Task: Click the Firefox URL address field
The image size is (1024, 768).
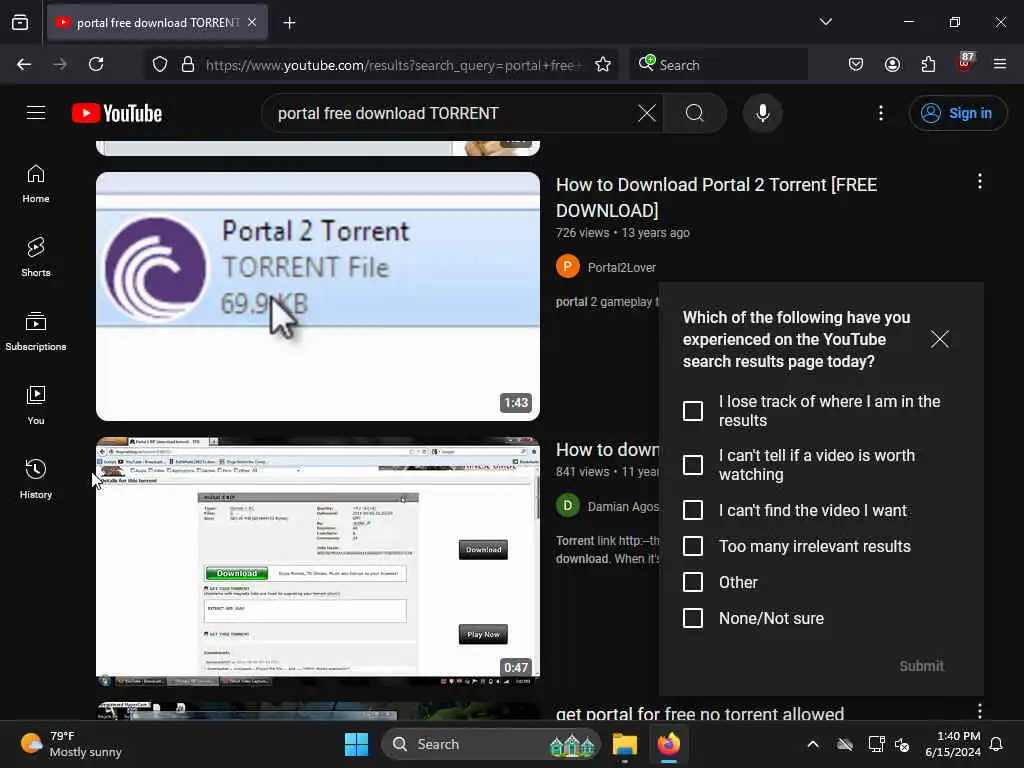Action: pos(392,65)
